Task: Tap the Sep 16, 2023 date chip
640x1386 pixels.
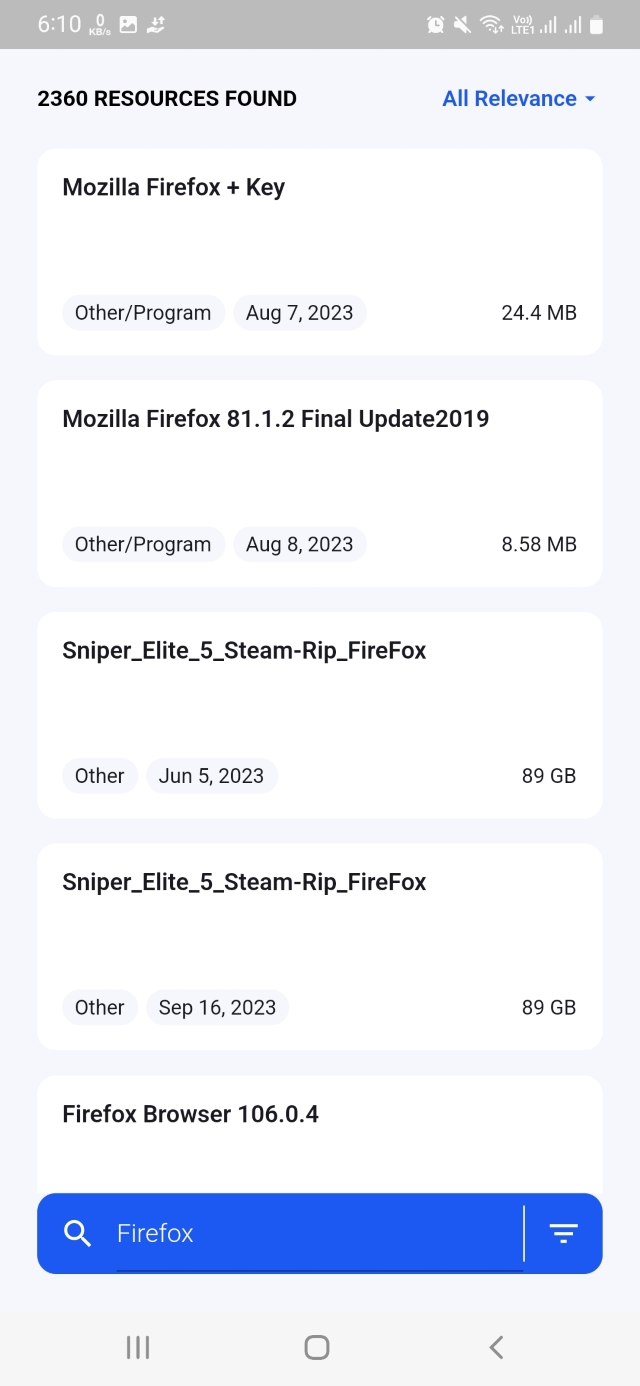Action: pos(217,1008)
